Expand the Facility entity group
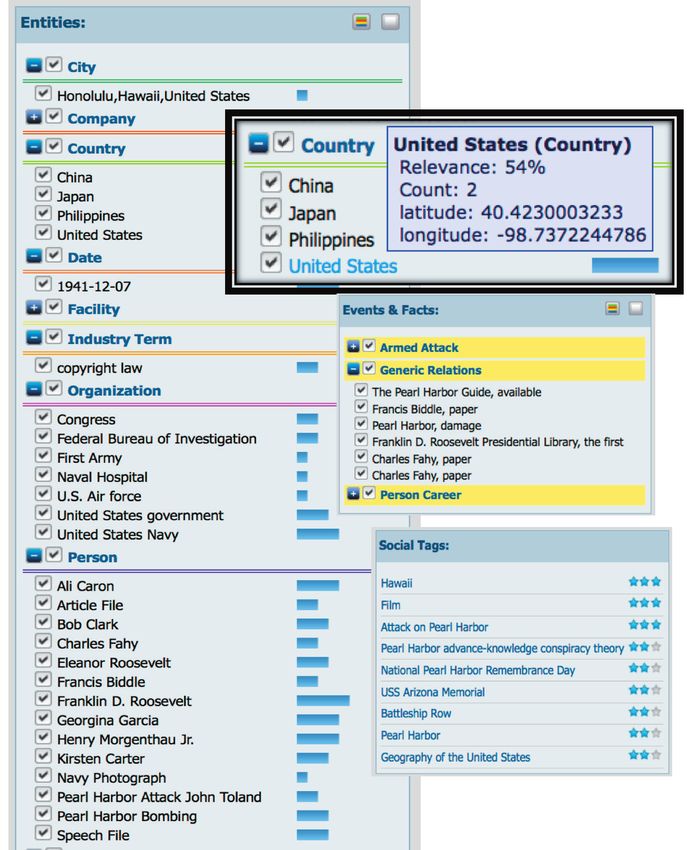 [34, 308]
